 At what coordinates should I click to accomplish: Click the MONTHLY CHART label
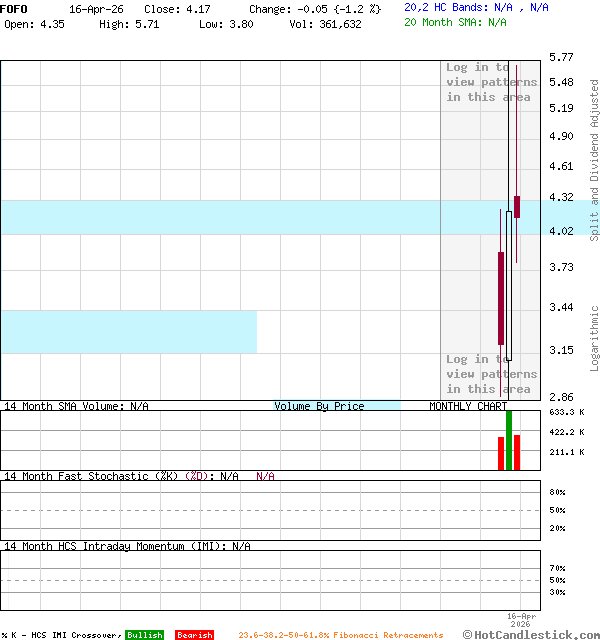click(x=468, y=406)
